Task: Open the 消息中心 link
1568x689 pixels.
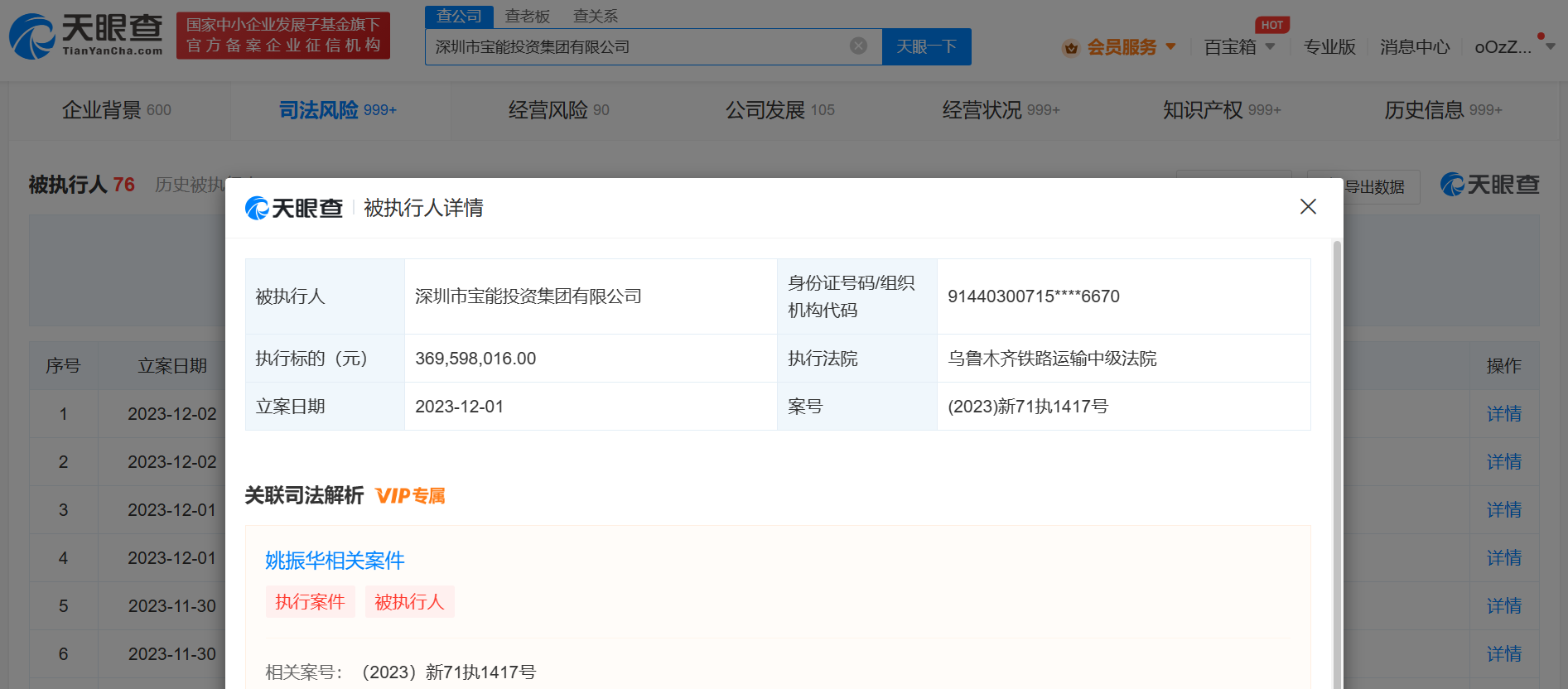Action: coord(1415,47)
